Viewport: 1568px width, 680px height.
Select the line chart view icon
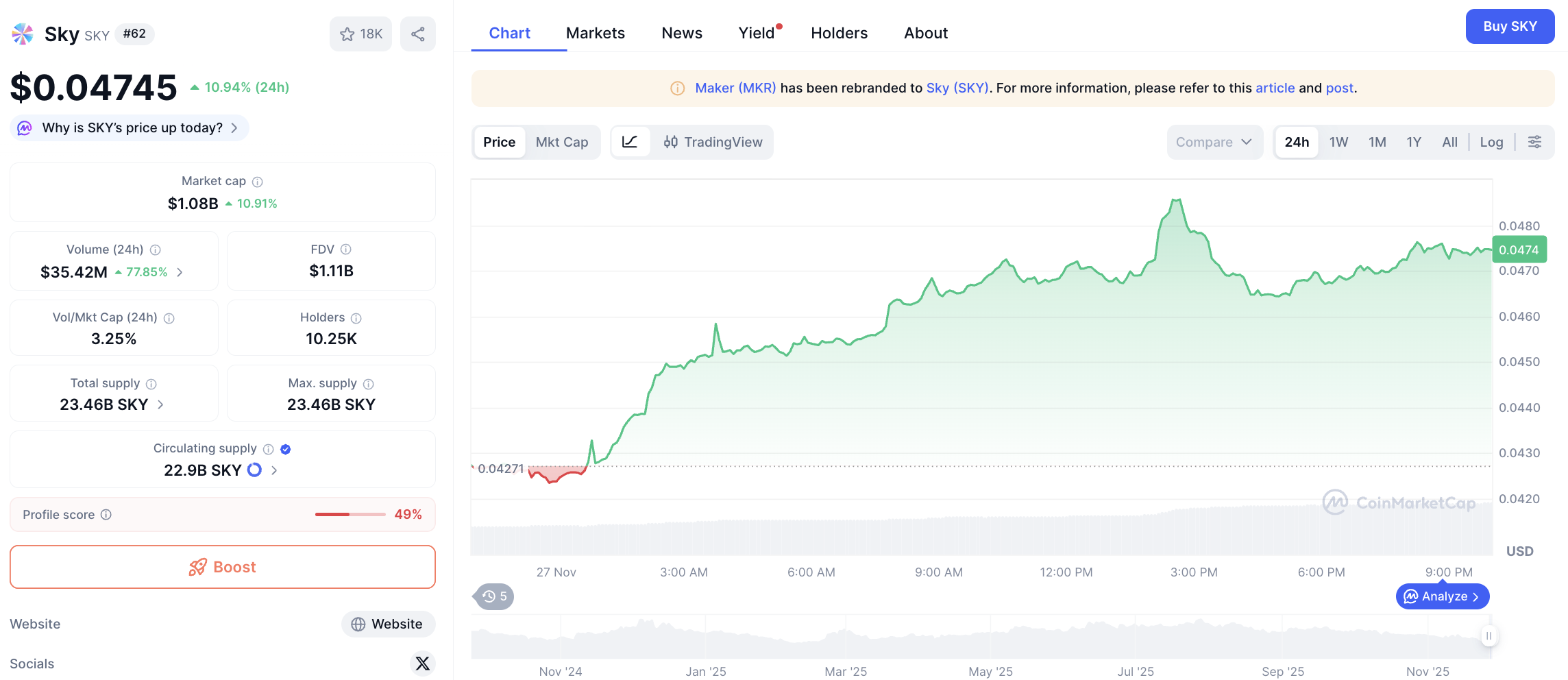click(630, 142)
